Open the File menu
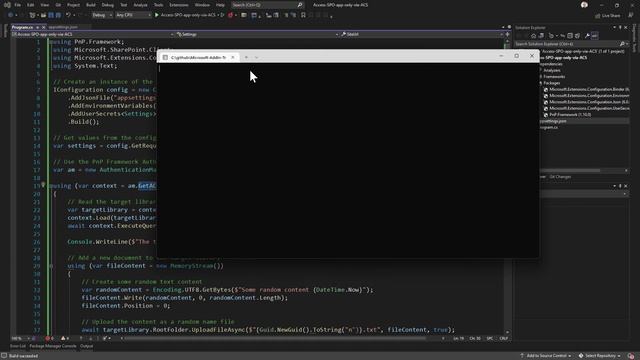Image resolution: width=640 pixels, height=360 pixels. click(18, 5)
